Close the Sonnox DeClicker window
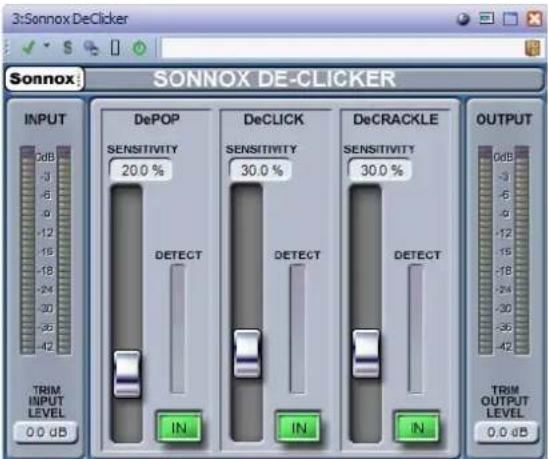The image size is (548, 459). pyautogui.click(x=534, y=19)
